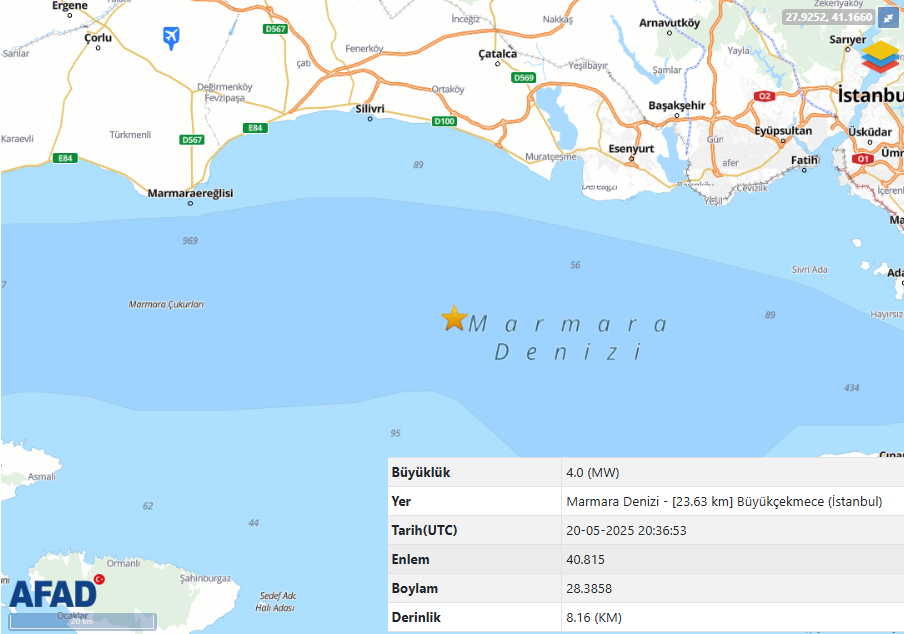Click the D100 road shield
904x634 pixels.
444,121
